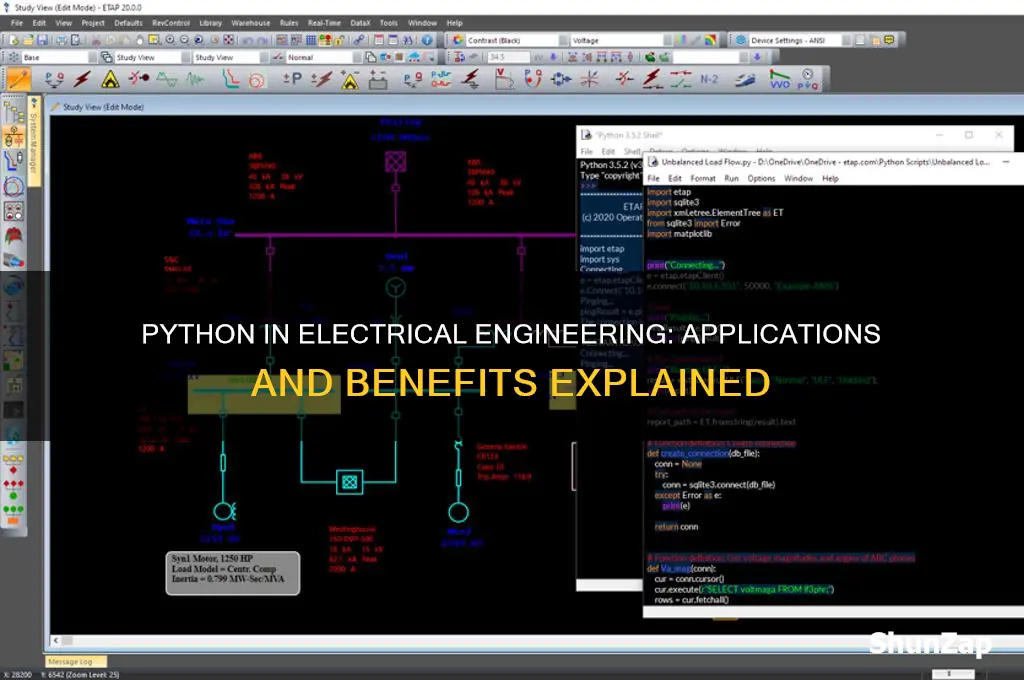Open the RevControl menu
This screenshot has width=1024, height=680.
170,23
